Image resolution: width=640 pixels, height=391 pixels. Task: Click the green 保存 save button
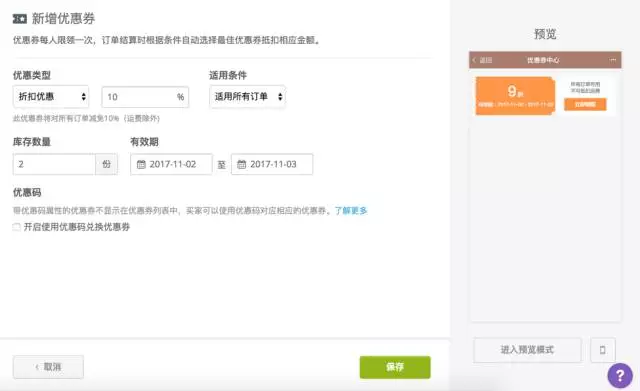(x=395, y=367)
